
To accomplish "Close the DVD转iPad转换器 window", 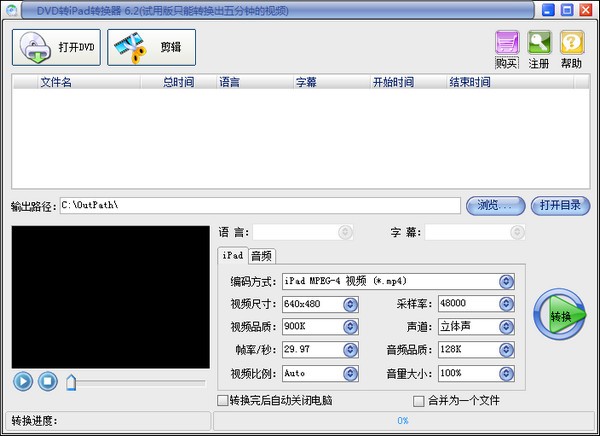I will point(586,10).
